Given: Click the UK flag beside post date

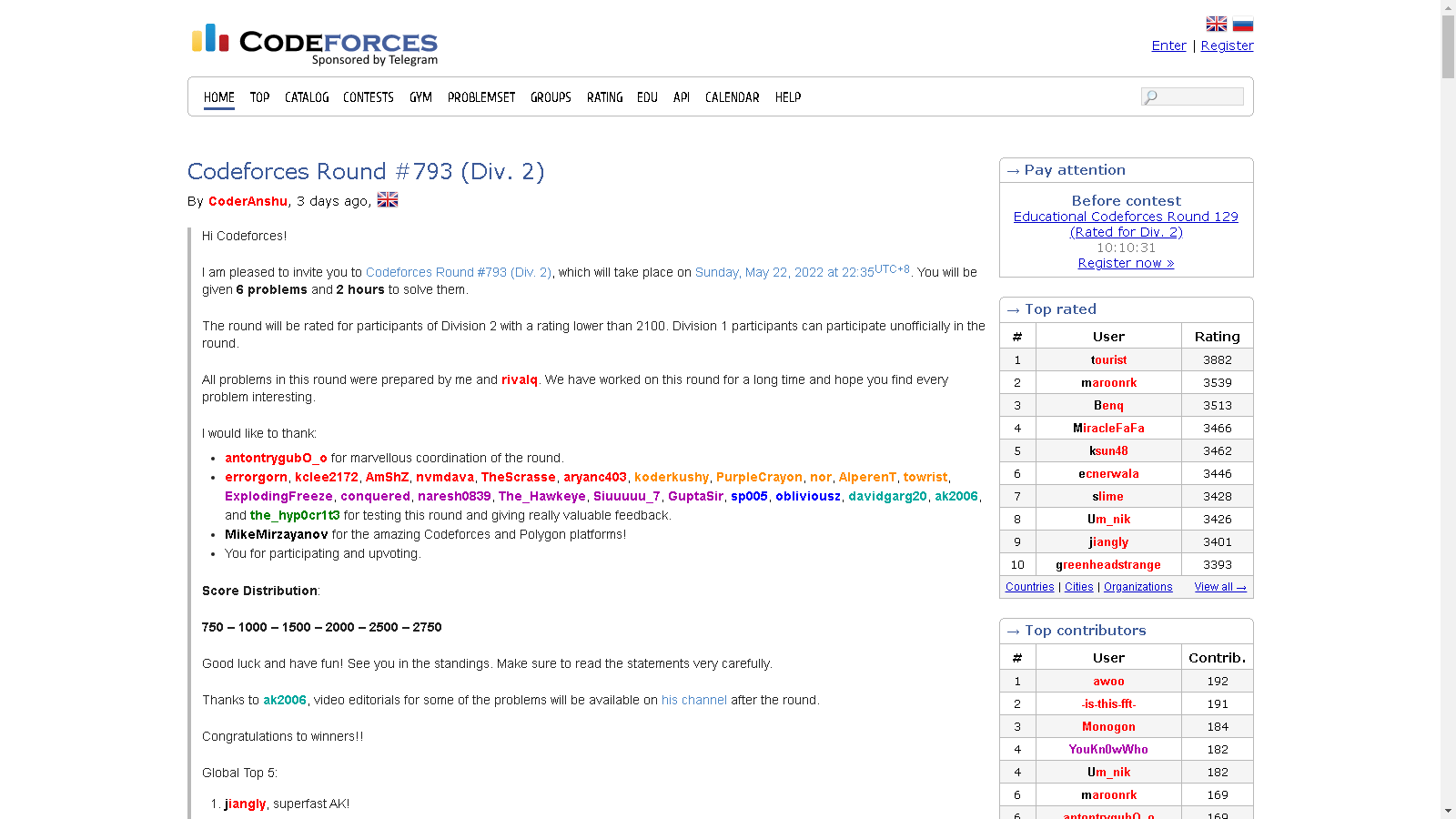Looking at the screenshot, I should (x=388, y=199).
